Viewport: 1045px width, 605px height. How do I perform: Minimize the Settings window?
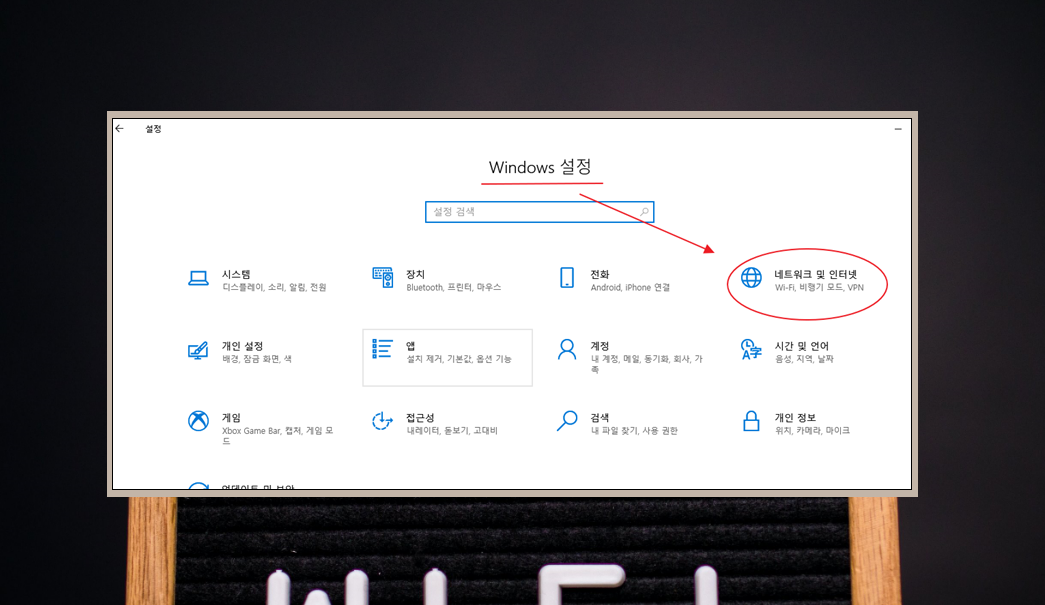tap(898, 129)
